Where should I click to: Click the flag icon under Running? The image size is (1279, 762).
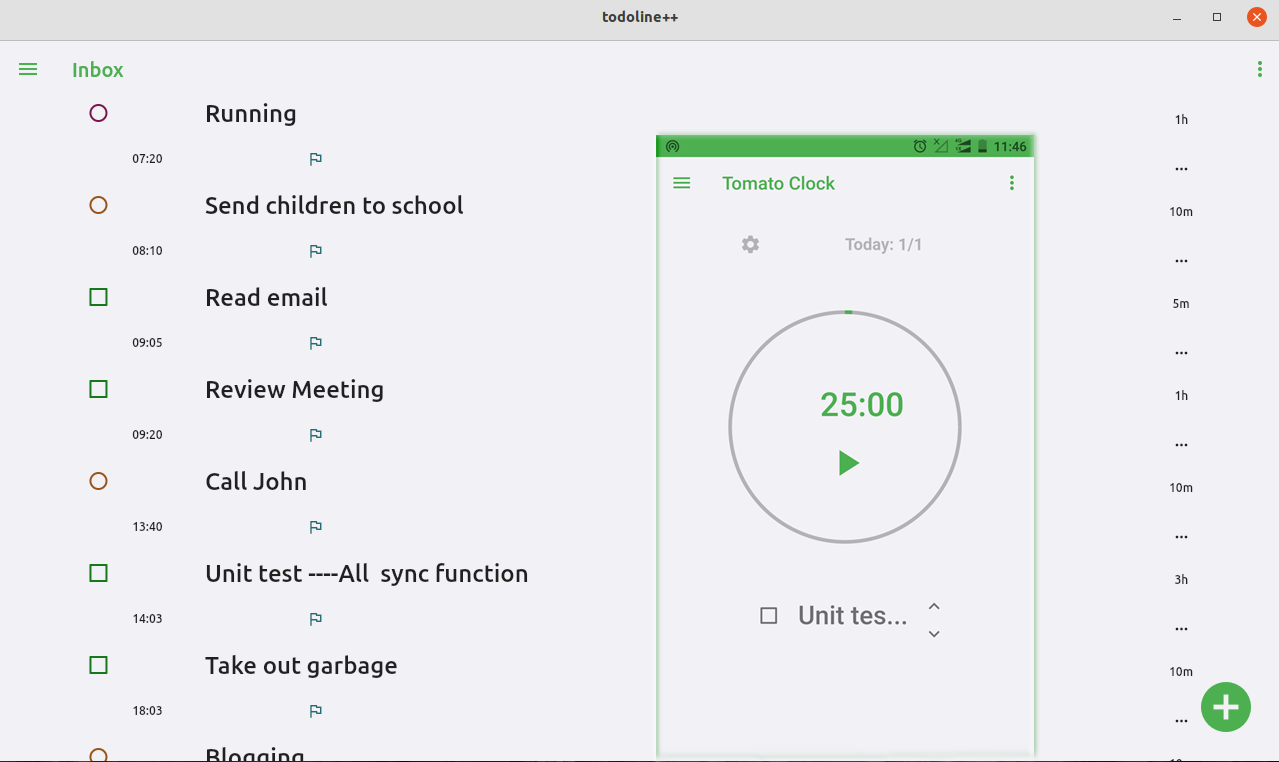pyautogui.click(x=315, y=159)
